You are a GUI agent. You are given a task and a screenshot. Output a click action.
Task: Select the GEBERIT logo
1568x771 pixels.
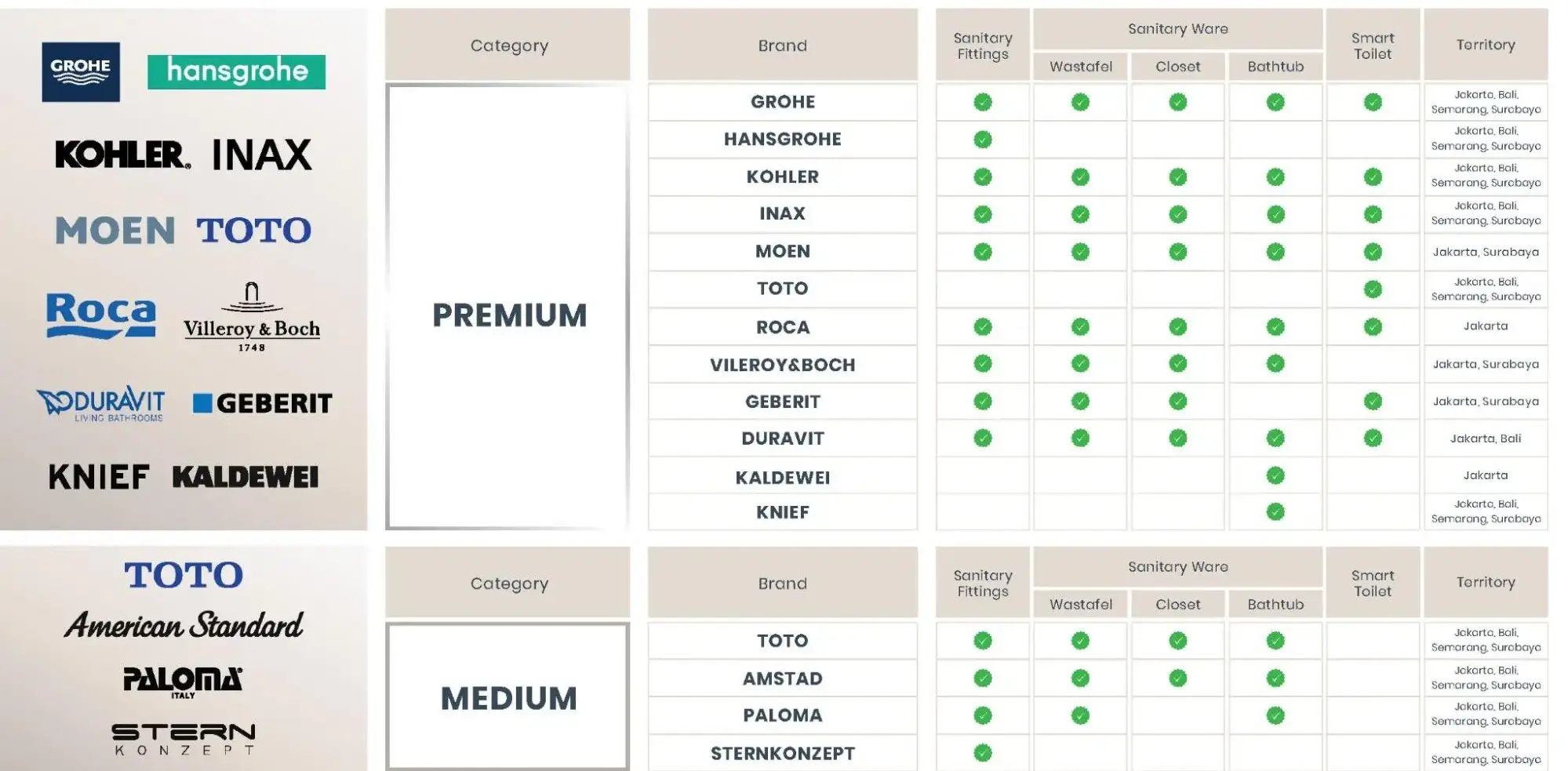[263, 403]
